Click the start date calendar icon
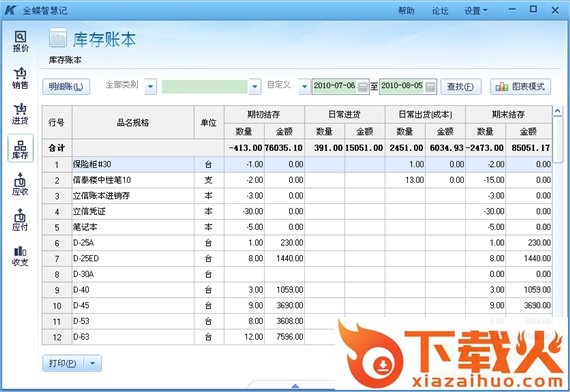The image size is (570, 392). point(363,87)
